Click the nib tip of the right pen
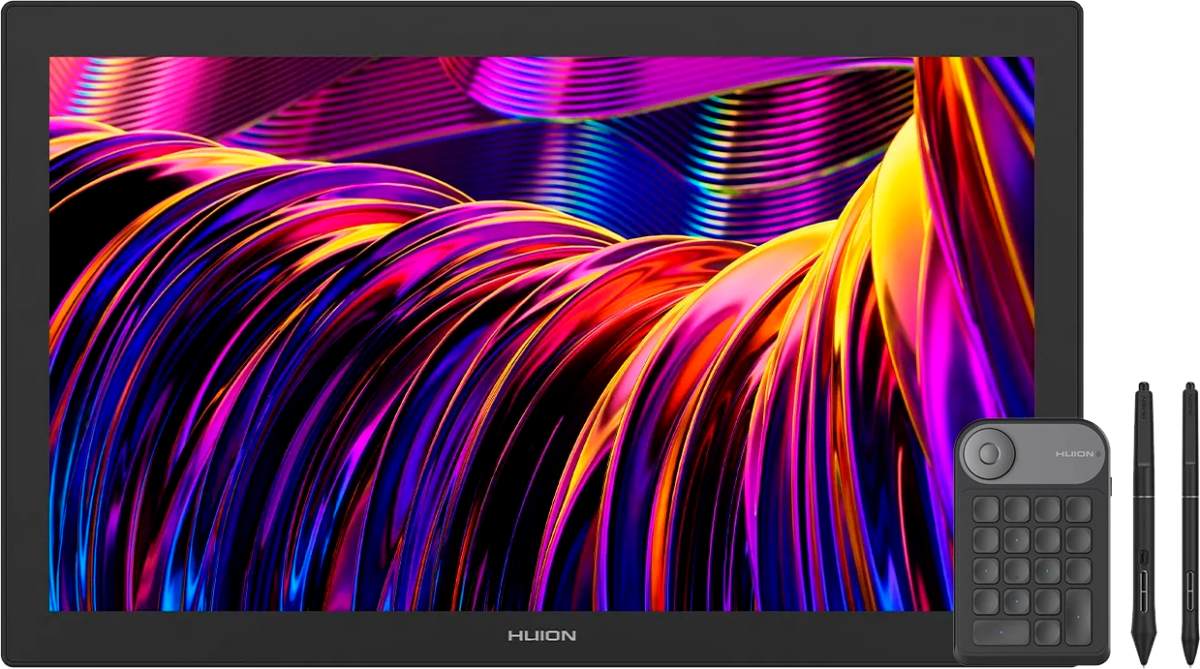 [x=1189, y=661]
